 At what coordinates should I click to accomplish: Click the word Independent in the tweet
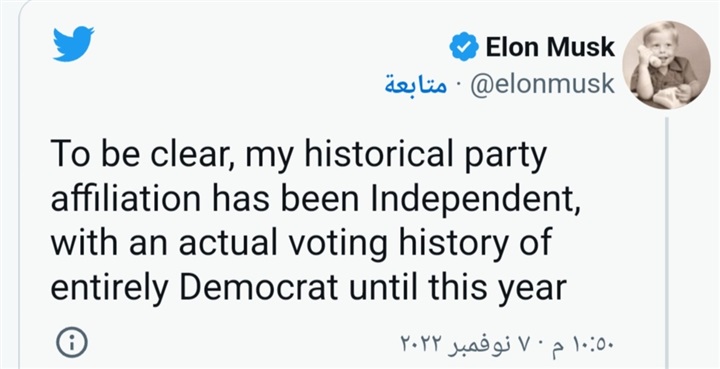(475, 201)
